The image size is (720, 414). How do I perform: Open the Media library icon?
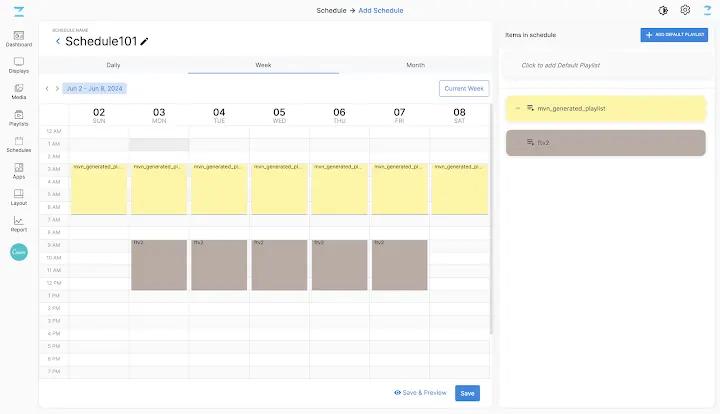[x=19, y=88]
